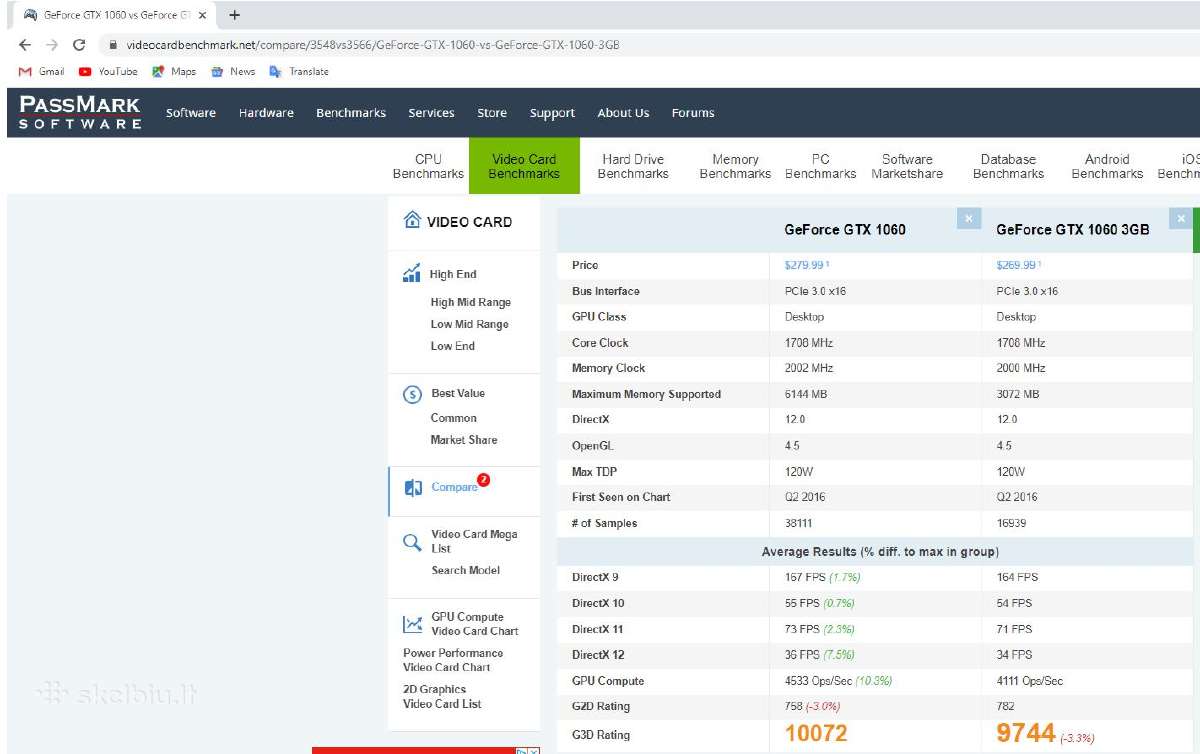This screenshot has width=1200, height=754.
Task: Open Android Benchmarks tab
Action: click(x=1107, y=166)
